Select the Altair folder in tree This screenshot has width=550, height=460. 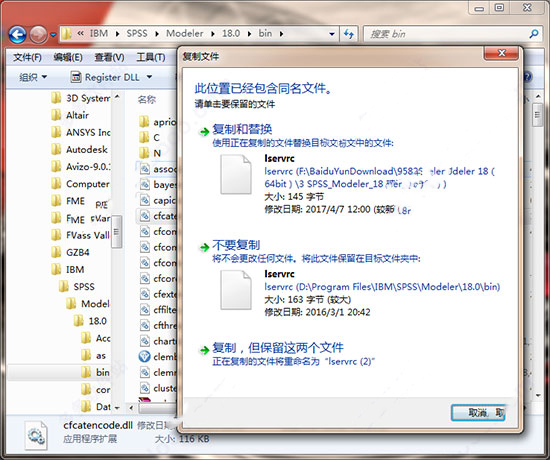tap(70, 115)
